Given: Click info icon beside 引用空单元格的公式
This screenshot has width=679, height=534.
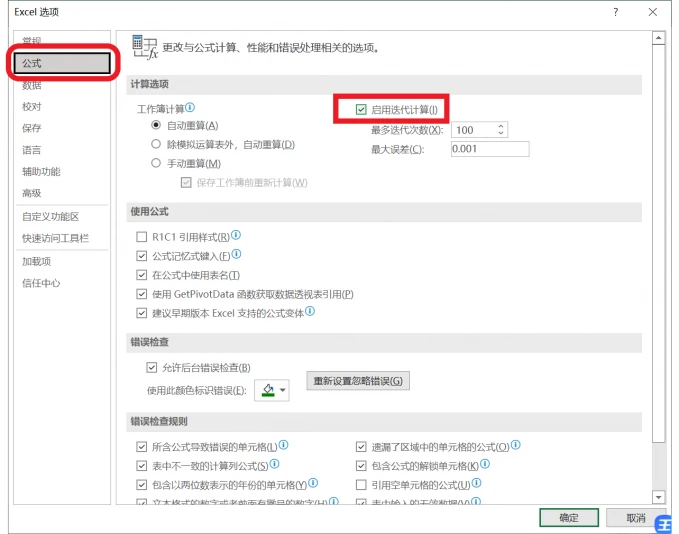Looking at the screenshot, I should [476, 482].
